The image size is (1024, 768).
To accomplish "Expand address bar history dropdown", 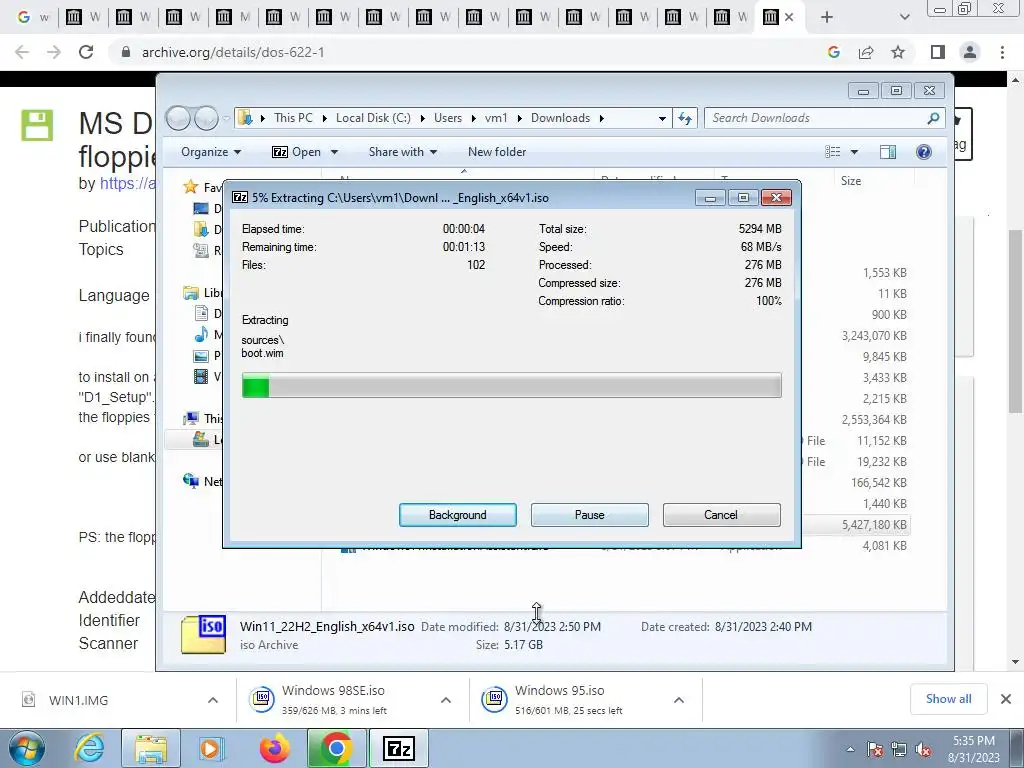I will tap(662, 118).
